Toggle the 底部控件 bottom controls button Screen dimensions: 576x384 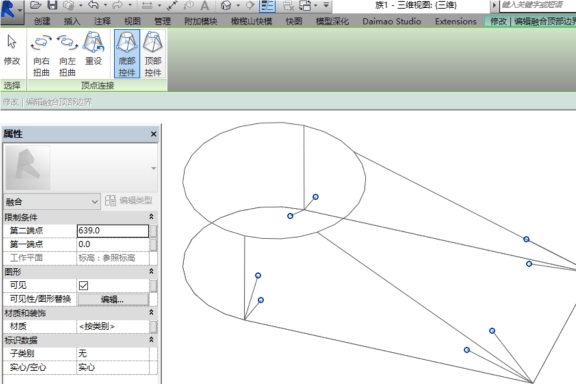coord(127,54)
